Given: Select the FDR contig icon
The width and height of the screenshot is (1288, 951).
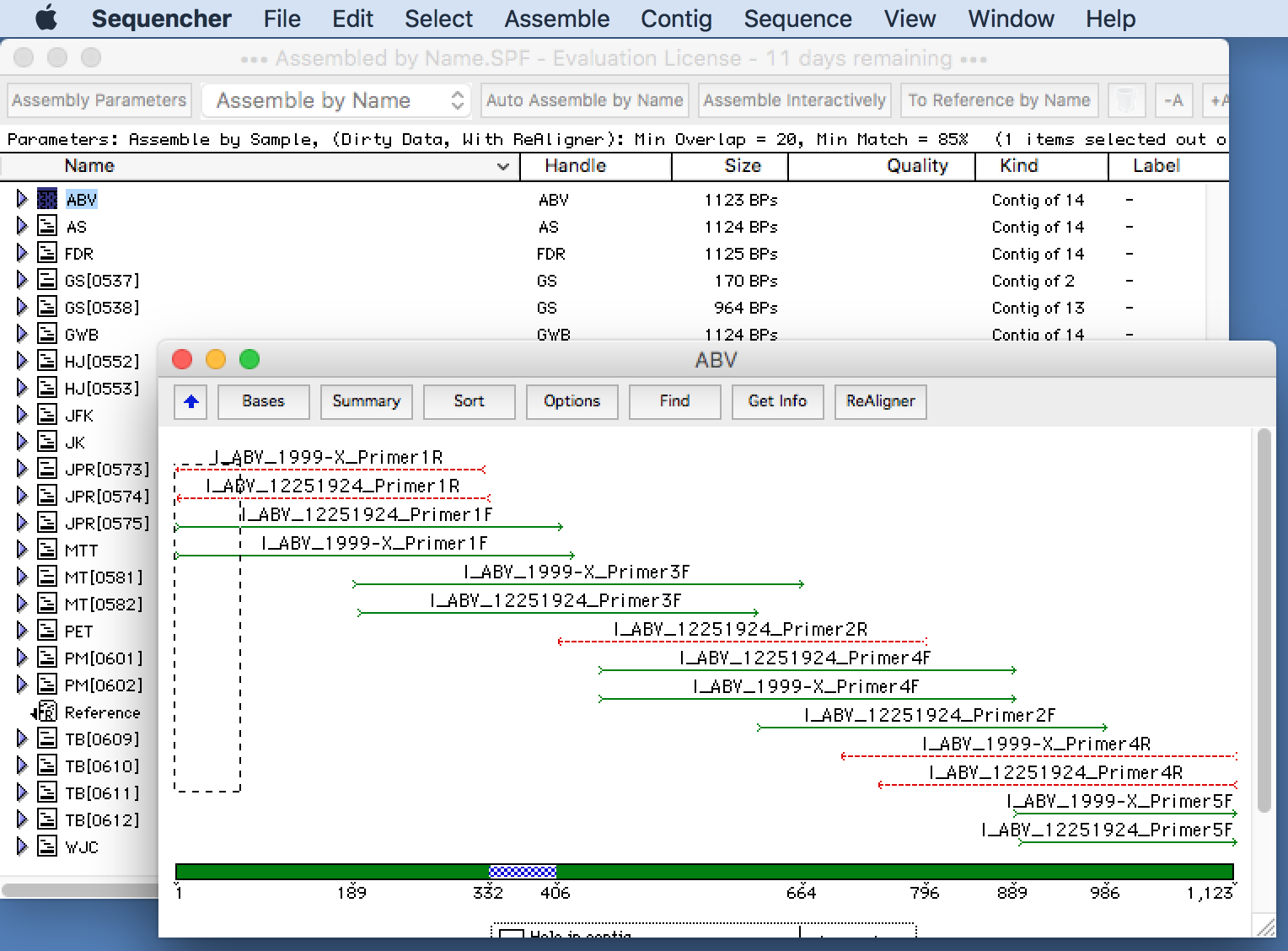Looking at the screenshot, I should 47,253.
